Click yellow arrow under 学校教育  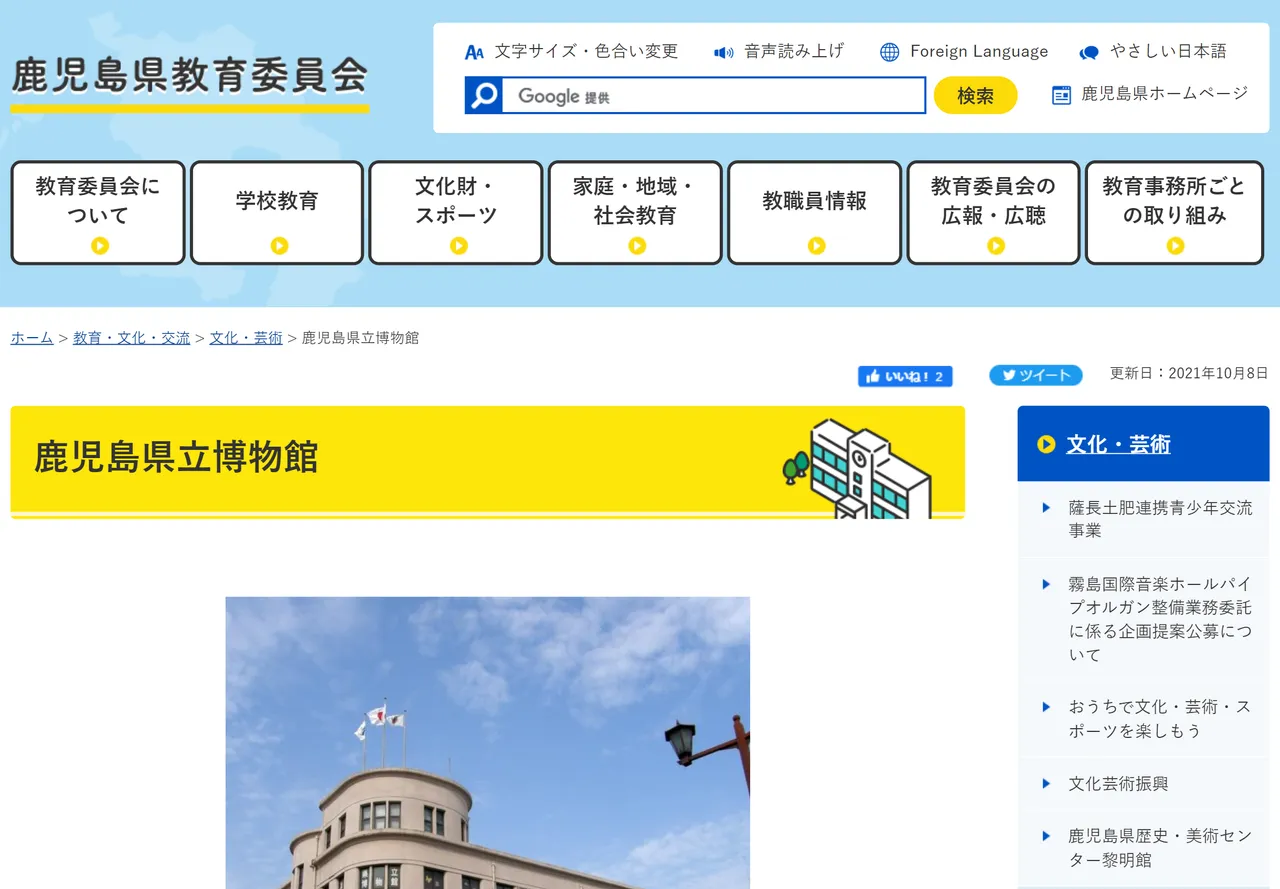click(x=279, y=245)
